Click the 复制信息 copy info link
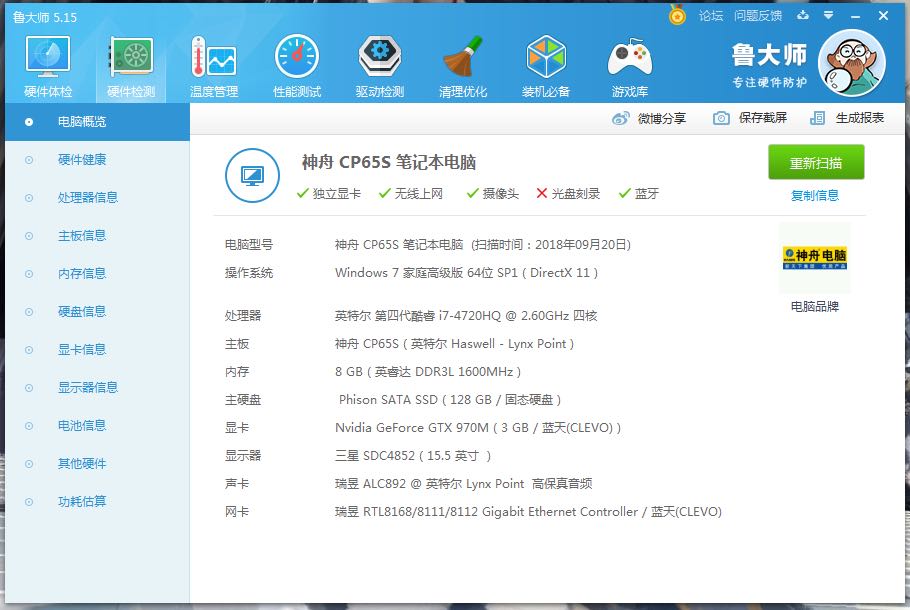 [815, 196]
